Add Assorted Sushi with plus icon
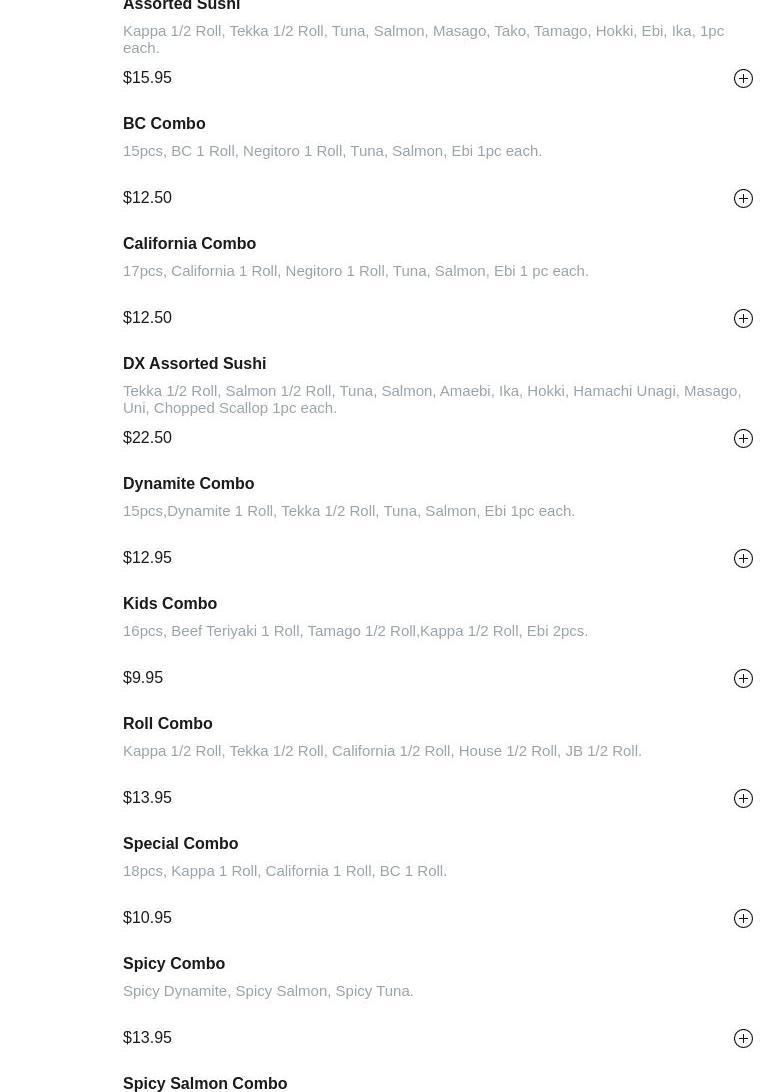Screen dimensions: 784x1092 (743, 78)
